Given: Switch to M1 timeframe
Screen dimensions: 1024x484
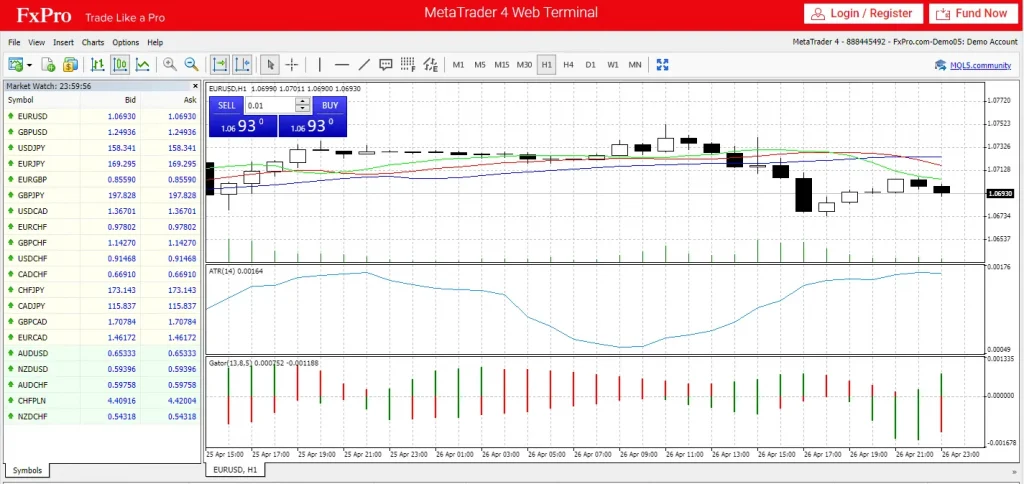Looking at the screenshot, I should pyautogui.click(x=458, y=65).
